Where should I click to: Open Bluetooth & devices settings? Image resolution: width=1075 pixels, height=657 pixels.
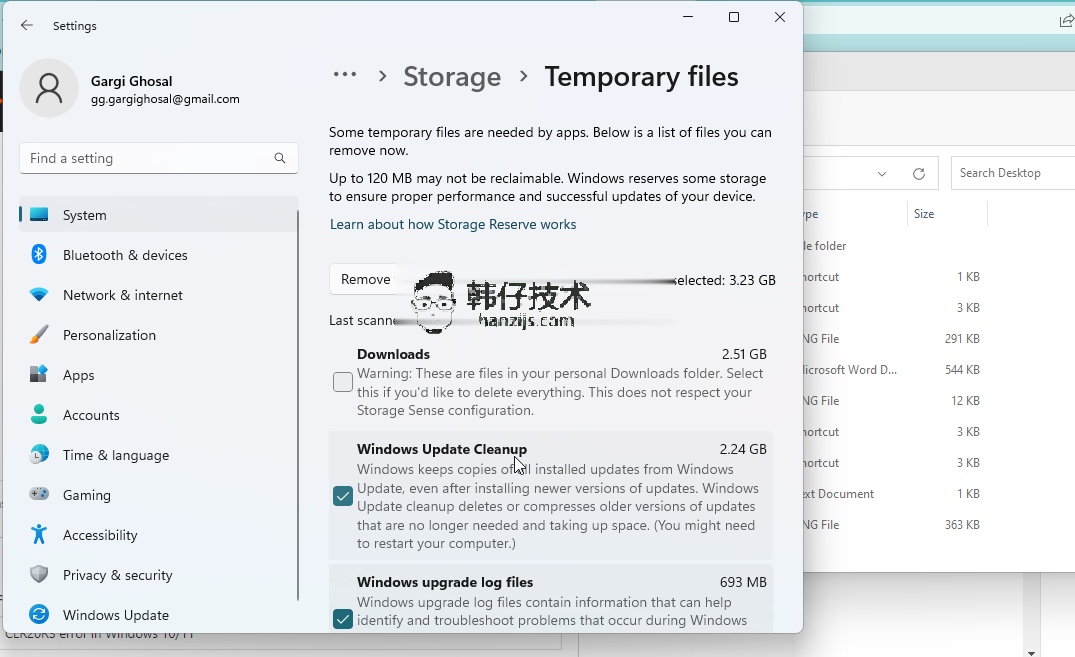(158, 255)
